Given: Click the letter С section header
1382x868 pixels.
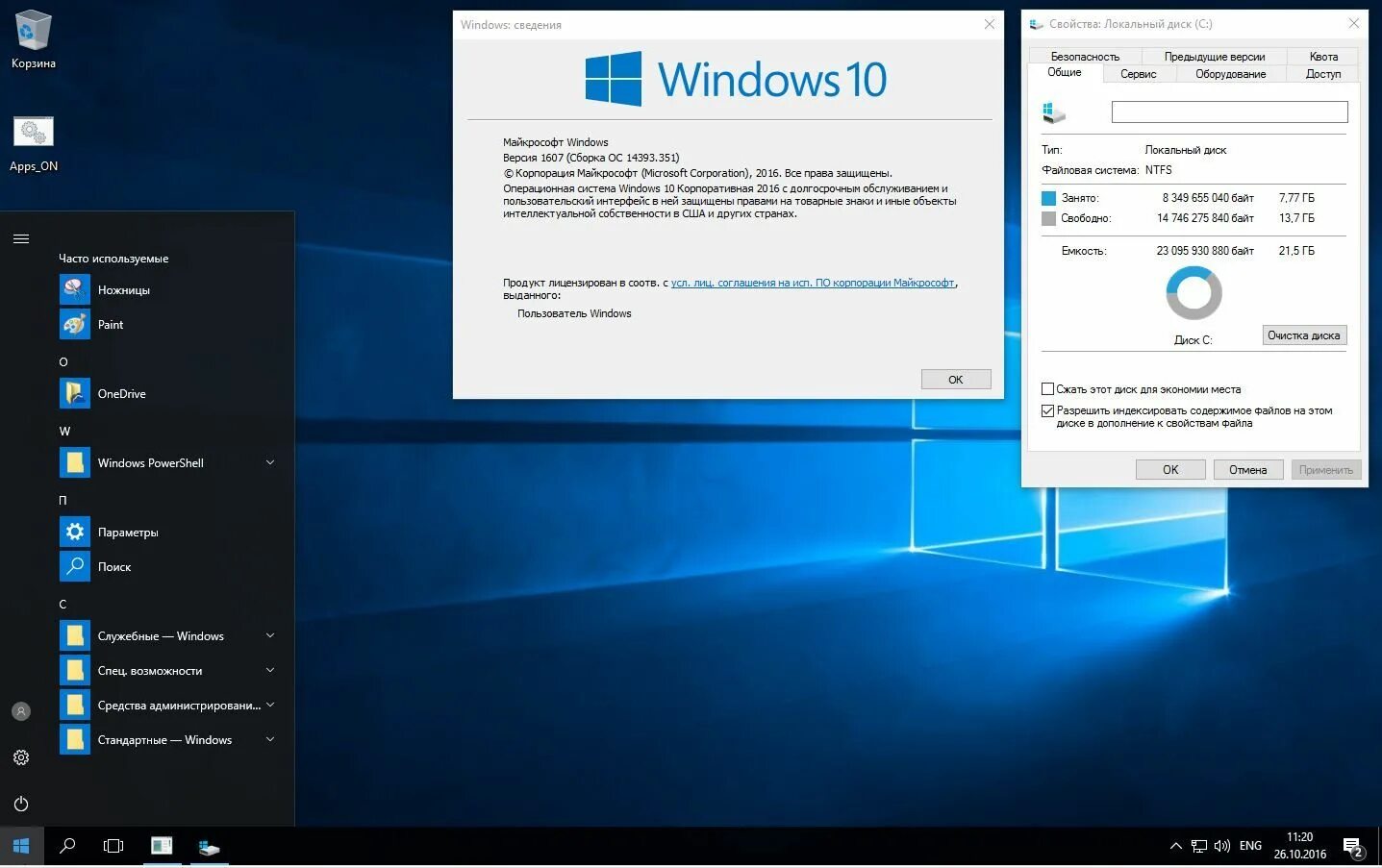Looking at the screenshot, I should (x=63, y=605).
